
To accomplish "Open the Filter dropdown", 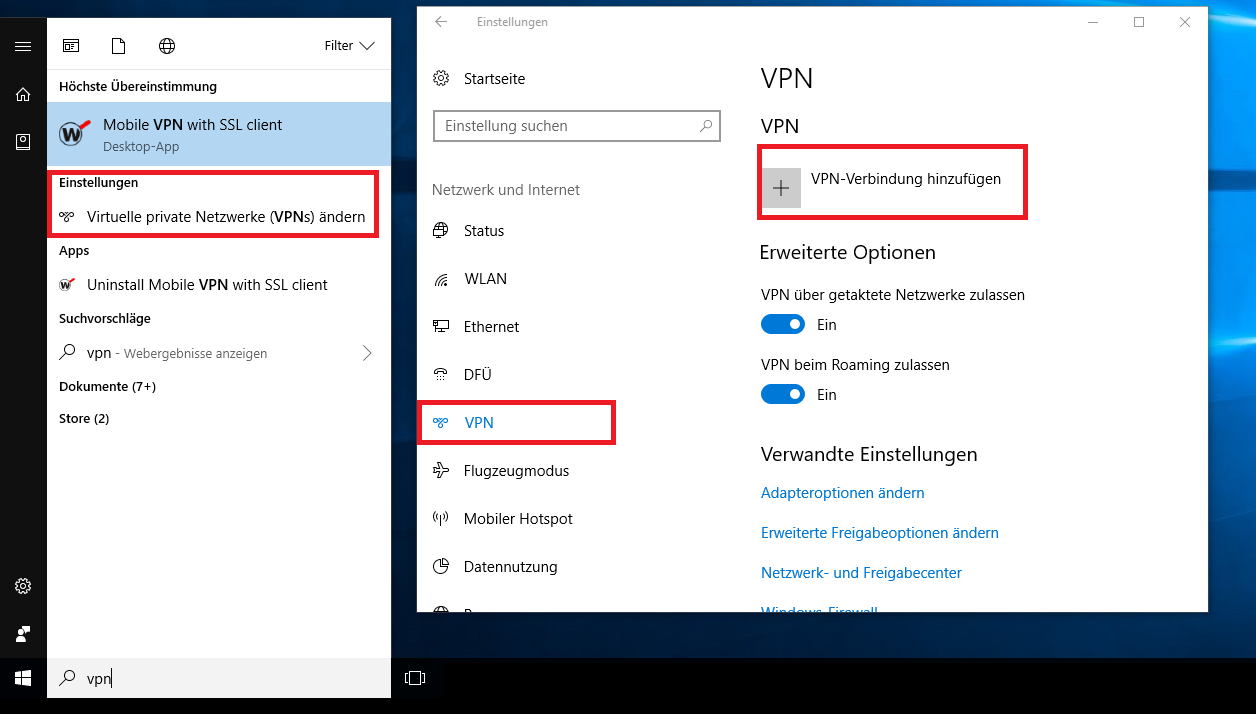I will tap(349, 46).
